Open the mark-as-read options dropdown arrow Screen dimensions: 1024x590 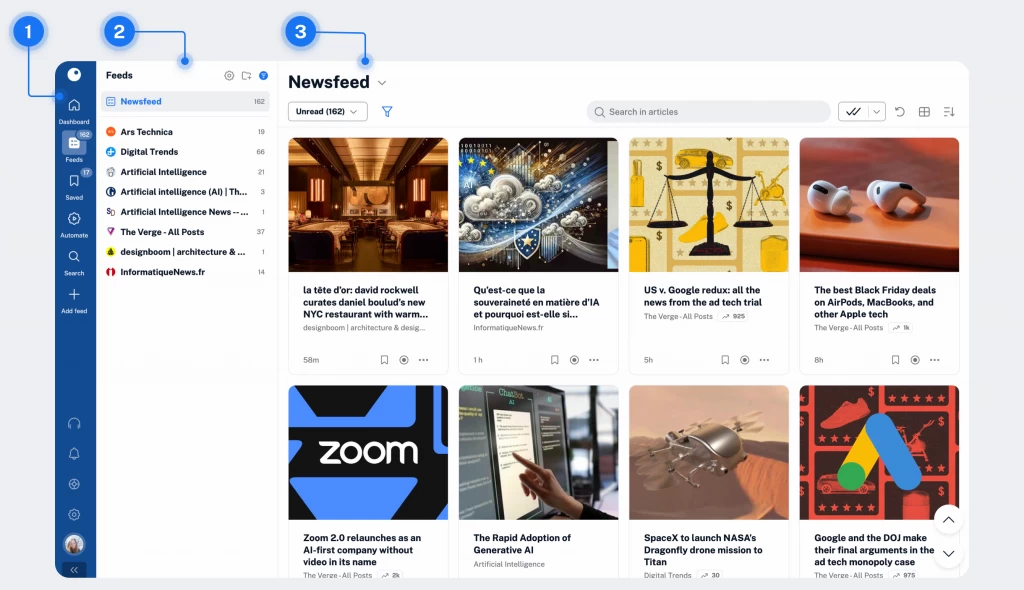878,111
